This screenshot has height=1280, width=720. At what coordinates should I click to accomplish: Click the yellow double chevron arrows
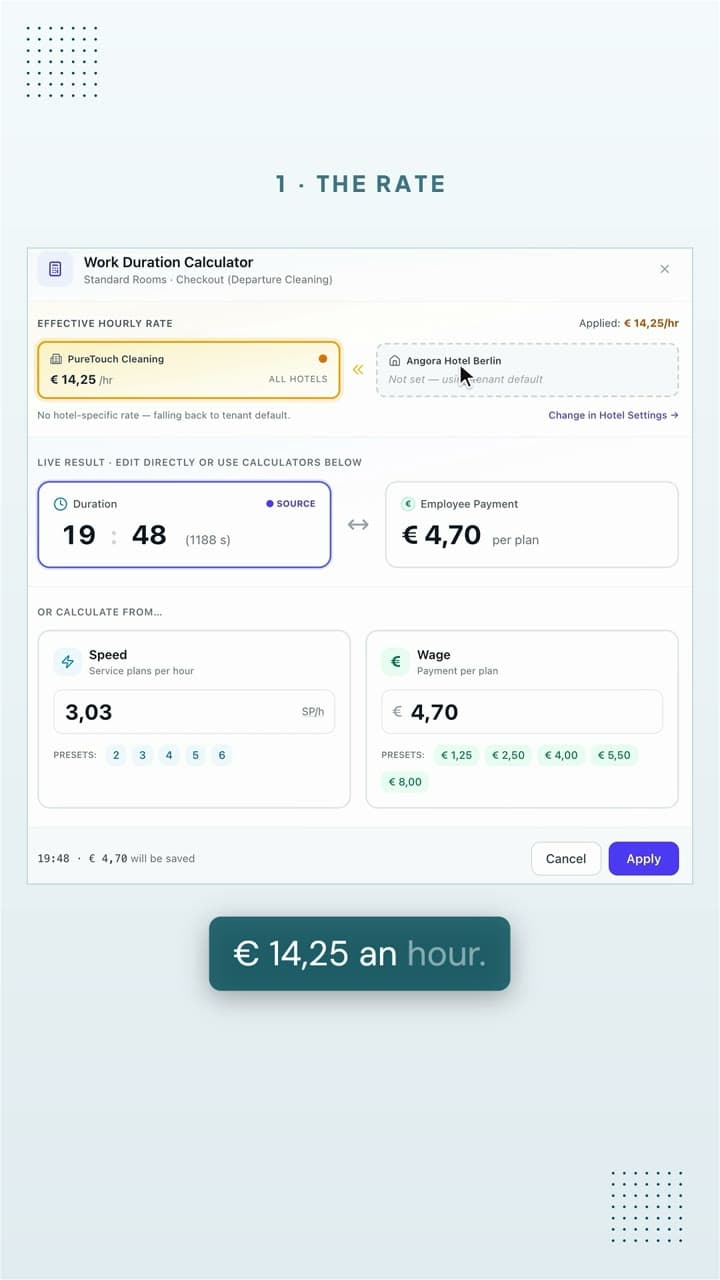coord(358,370)
